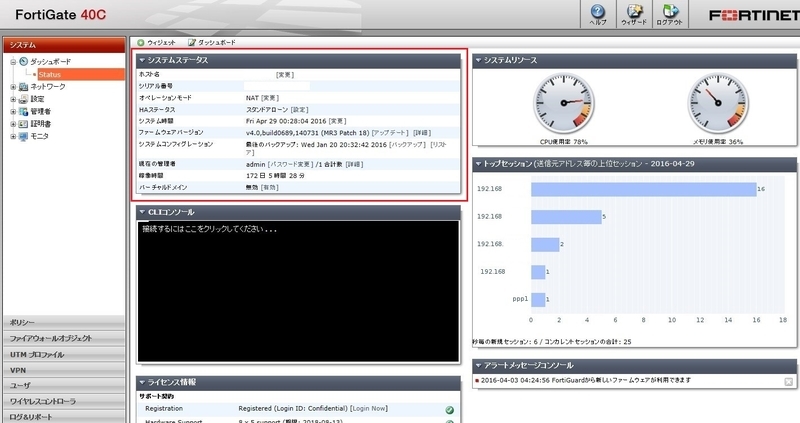
Task: Open the ファイアウォールオブジェクト menu section
Action: [x=64, y=338]
